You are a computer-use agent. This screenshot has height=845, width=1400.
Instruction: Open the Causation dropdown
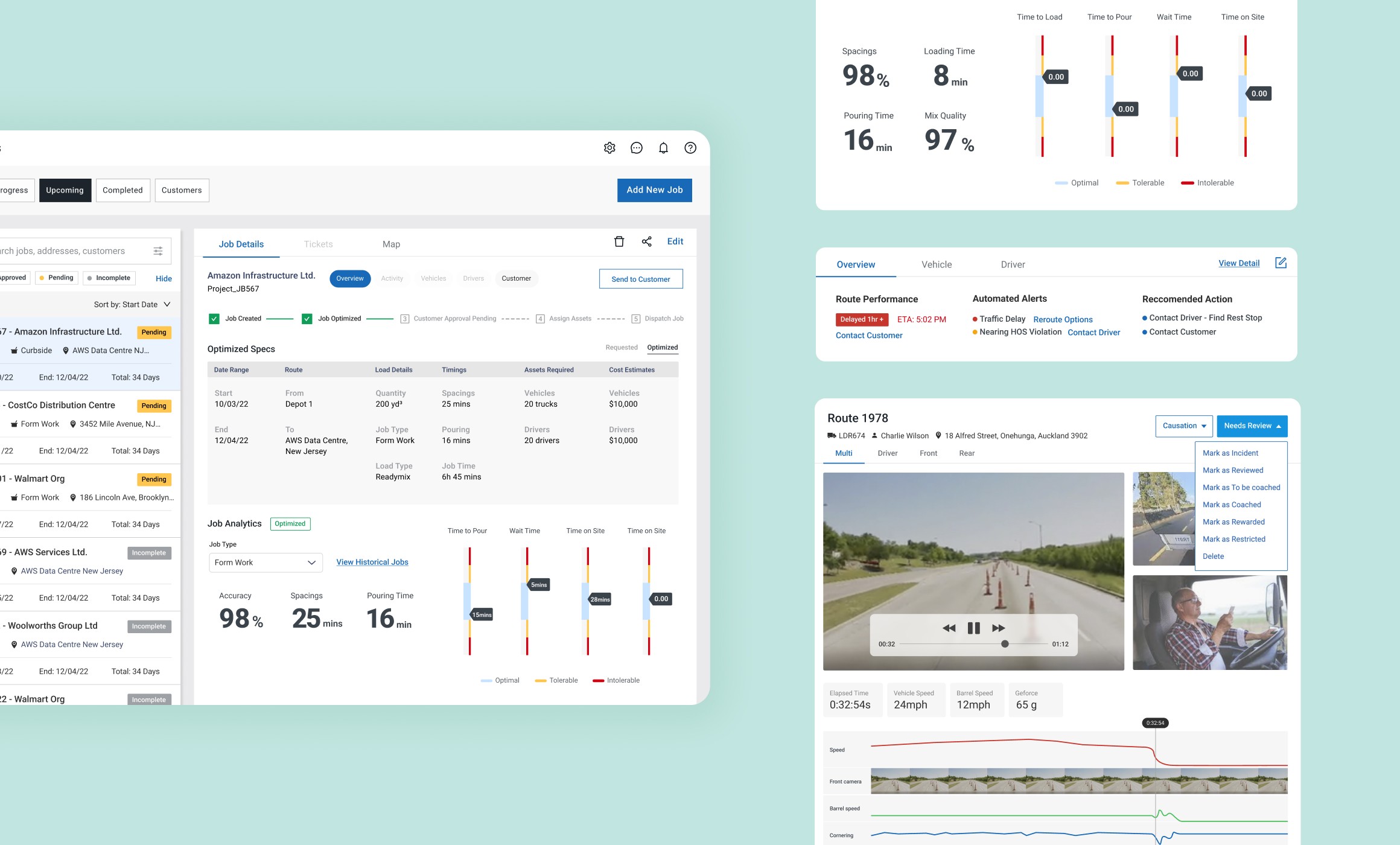coord(1183,426)
